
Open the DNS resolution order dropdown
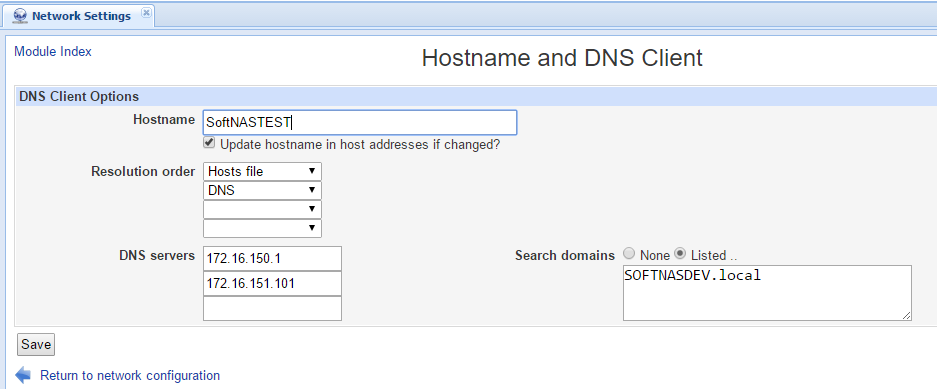(262, 191)
